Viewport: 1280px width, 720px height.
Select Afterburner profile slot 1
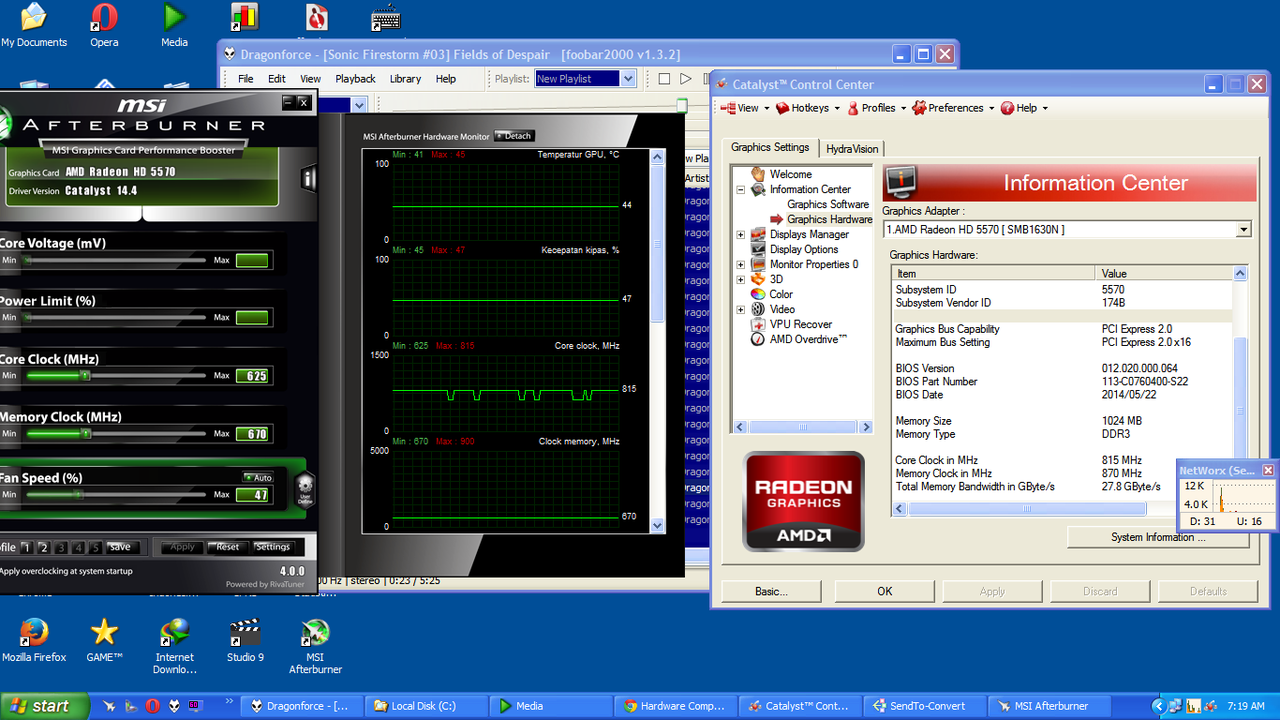[x=27, y=547]
